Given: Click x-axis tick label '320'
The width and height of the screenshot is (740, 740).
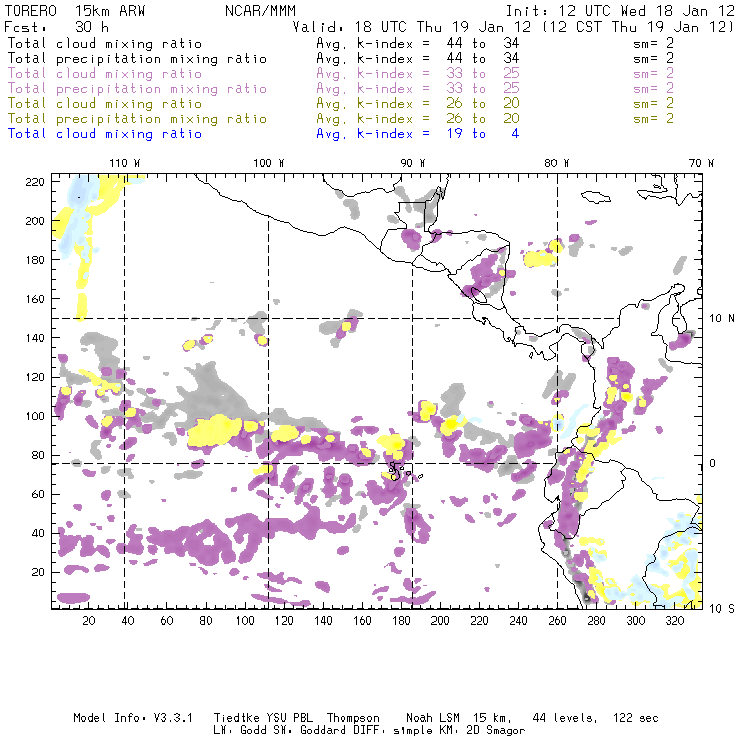Looking at the screenshot, I should point(674,621).
